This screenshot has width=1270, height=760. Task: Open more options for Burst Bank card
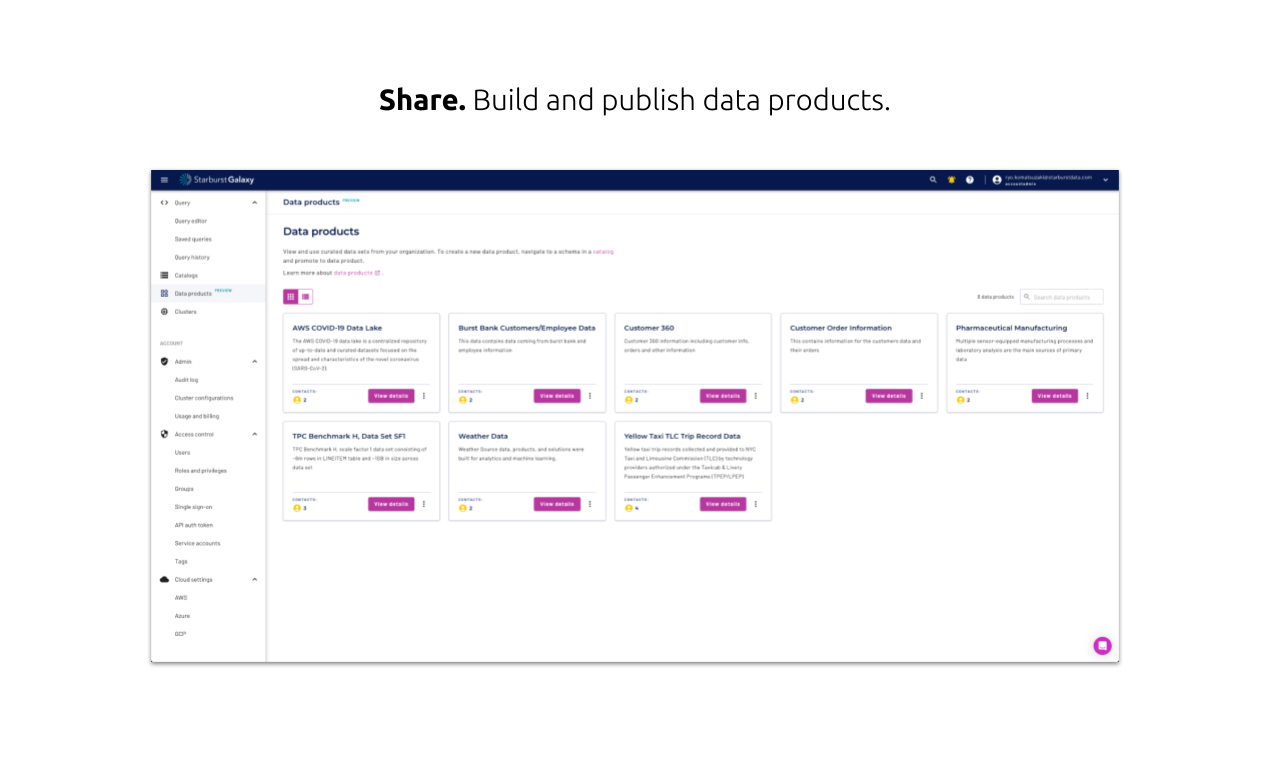coord(590,396)
